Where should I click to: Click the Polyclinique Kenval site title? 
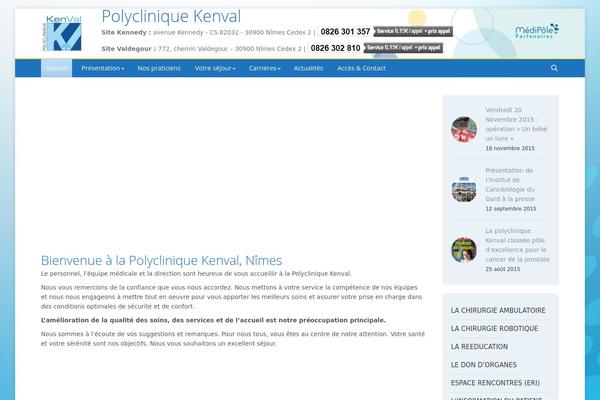(x=171, y=16)
